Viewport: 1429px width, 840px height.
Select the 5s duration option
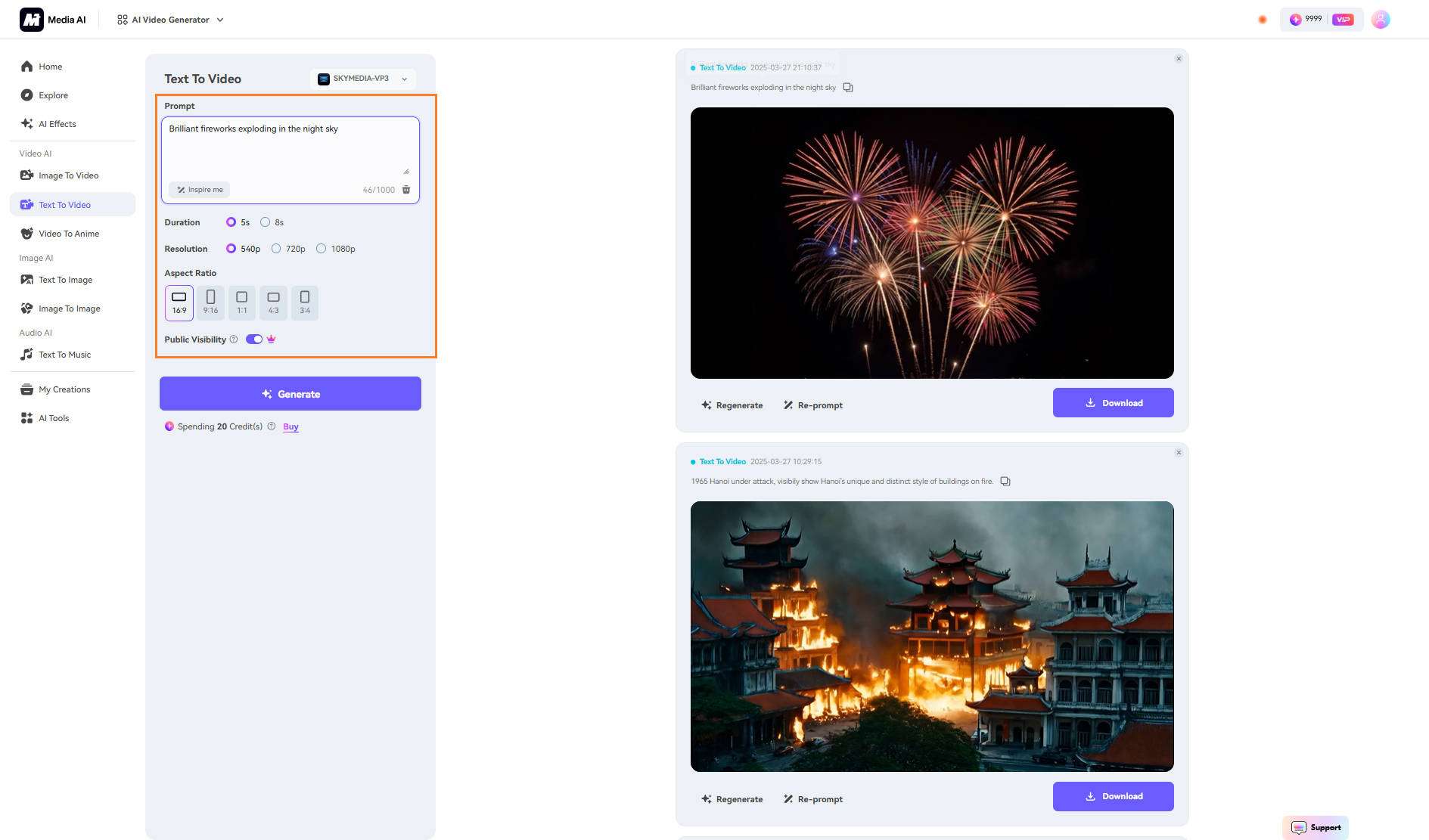click(x=238, y=222)
